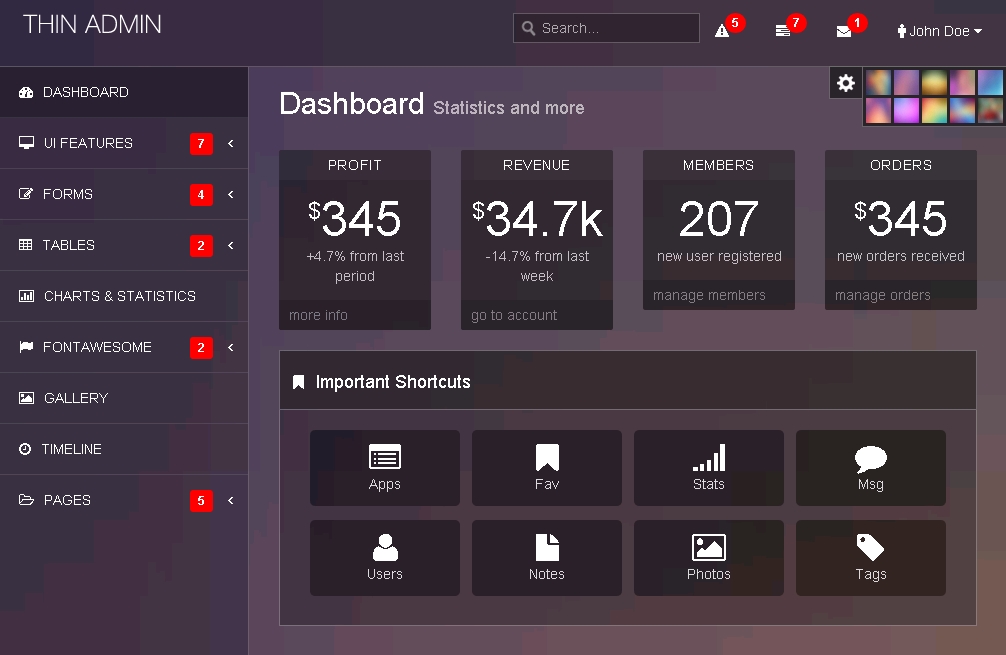Open the Fav bookmark shortcut
The height and width of the screenshot is (655, 1006).
tap(547, 468)
